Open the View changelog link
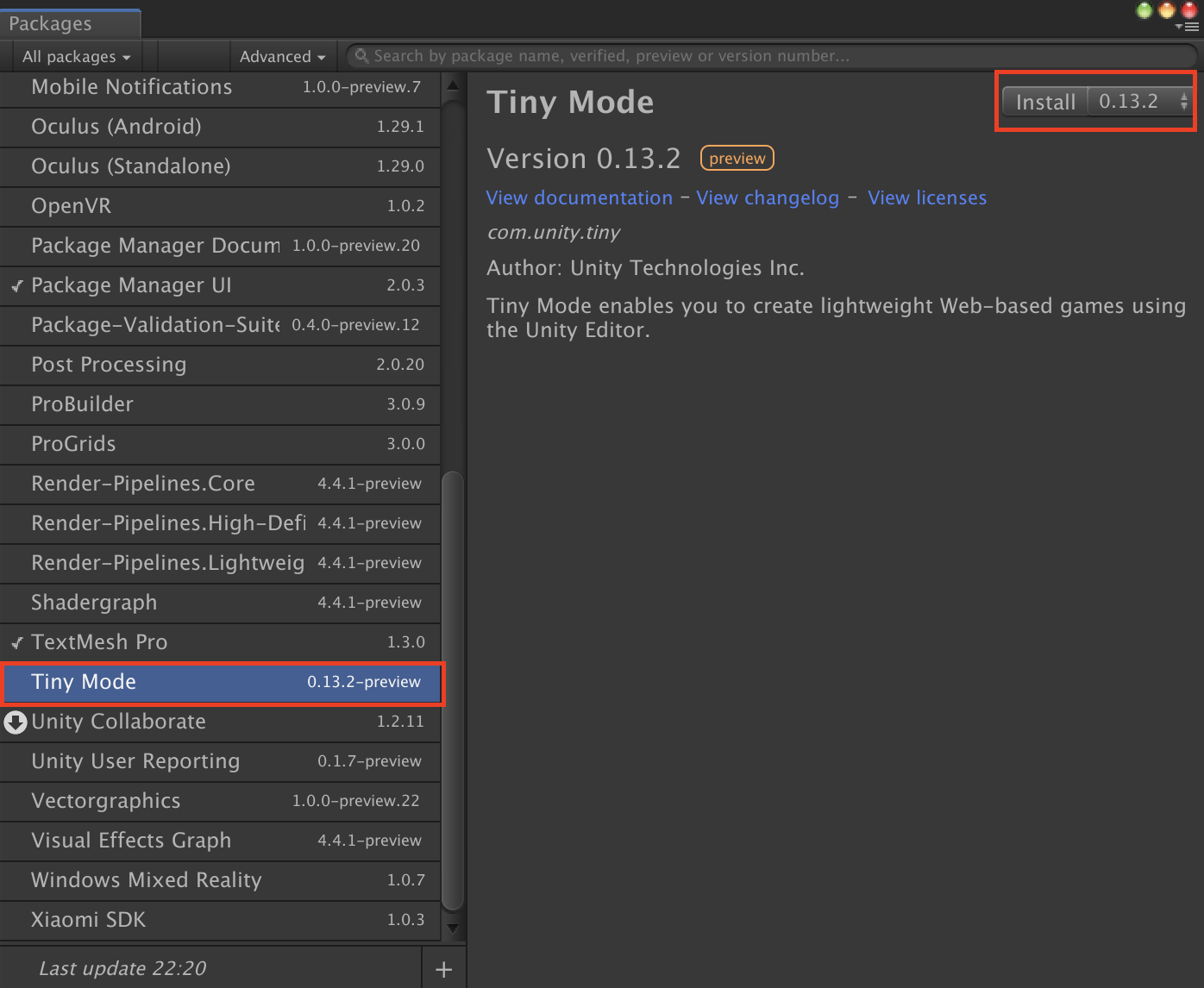Image resolution: width=1204 pixels, height=988 pixels. coord(768,197)
